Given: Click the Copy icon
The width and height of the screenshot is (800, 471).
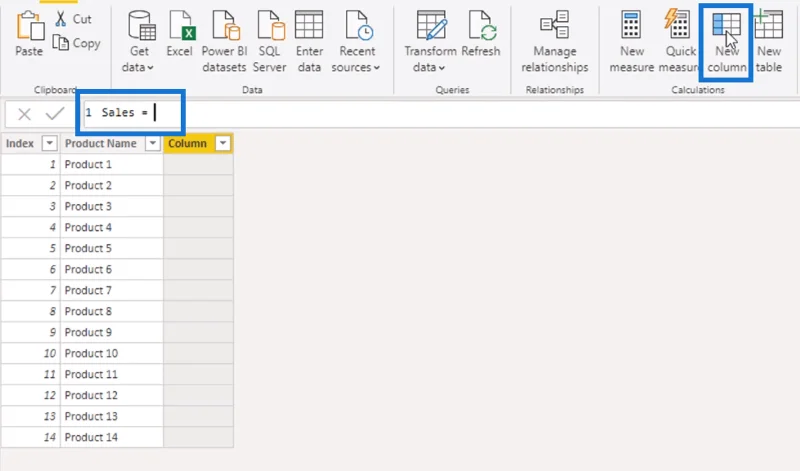Looking at the screenshot, I should coord(61,43).
